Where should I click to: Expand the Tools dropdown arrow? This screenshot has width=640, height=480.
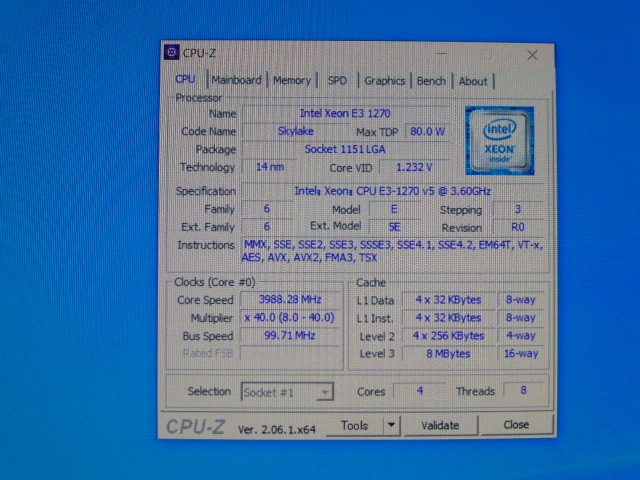391,425
